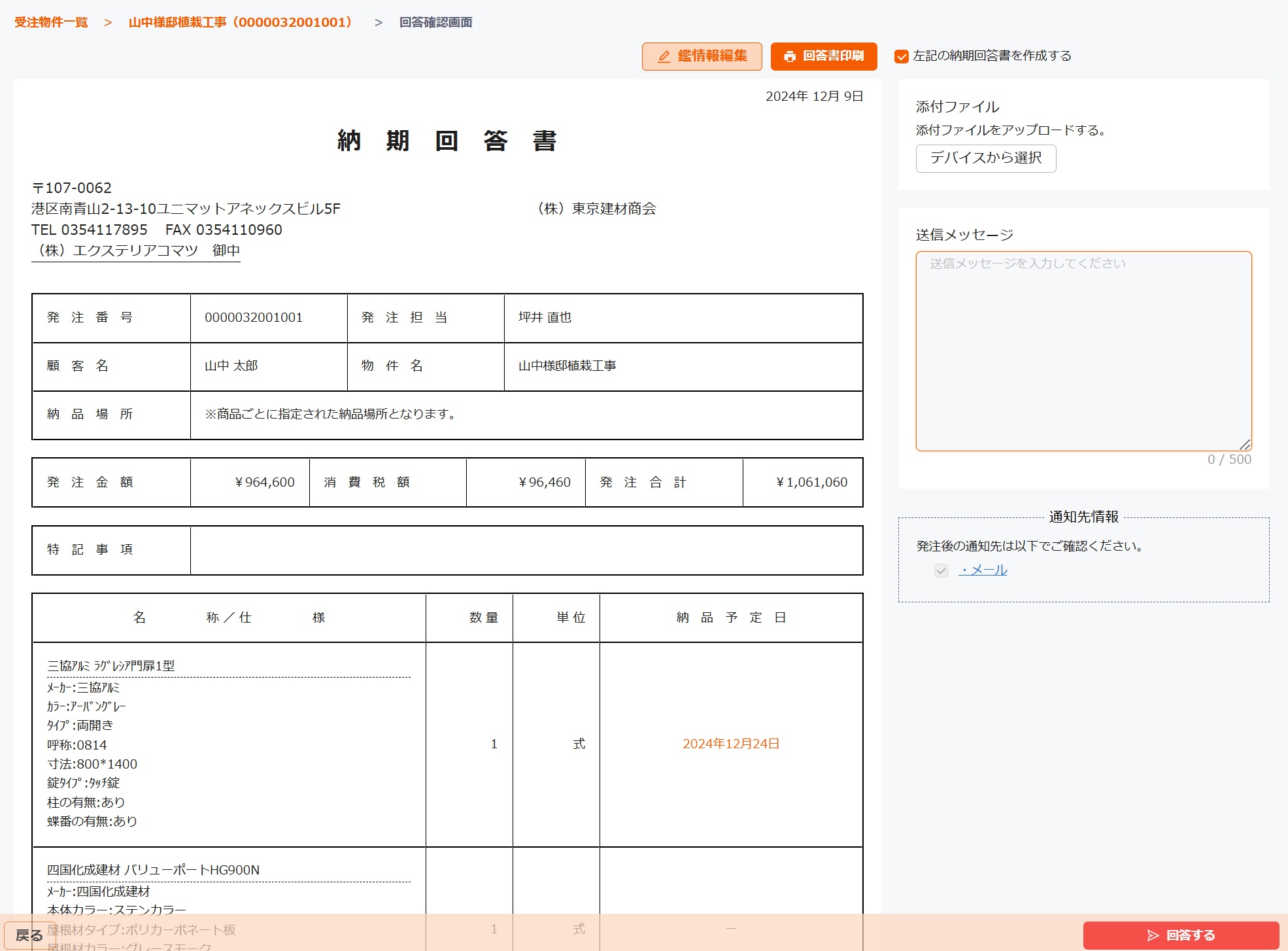Click デバイスから選択 upload button
The image size is (1288, 951).
coord(985,158)
